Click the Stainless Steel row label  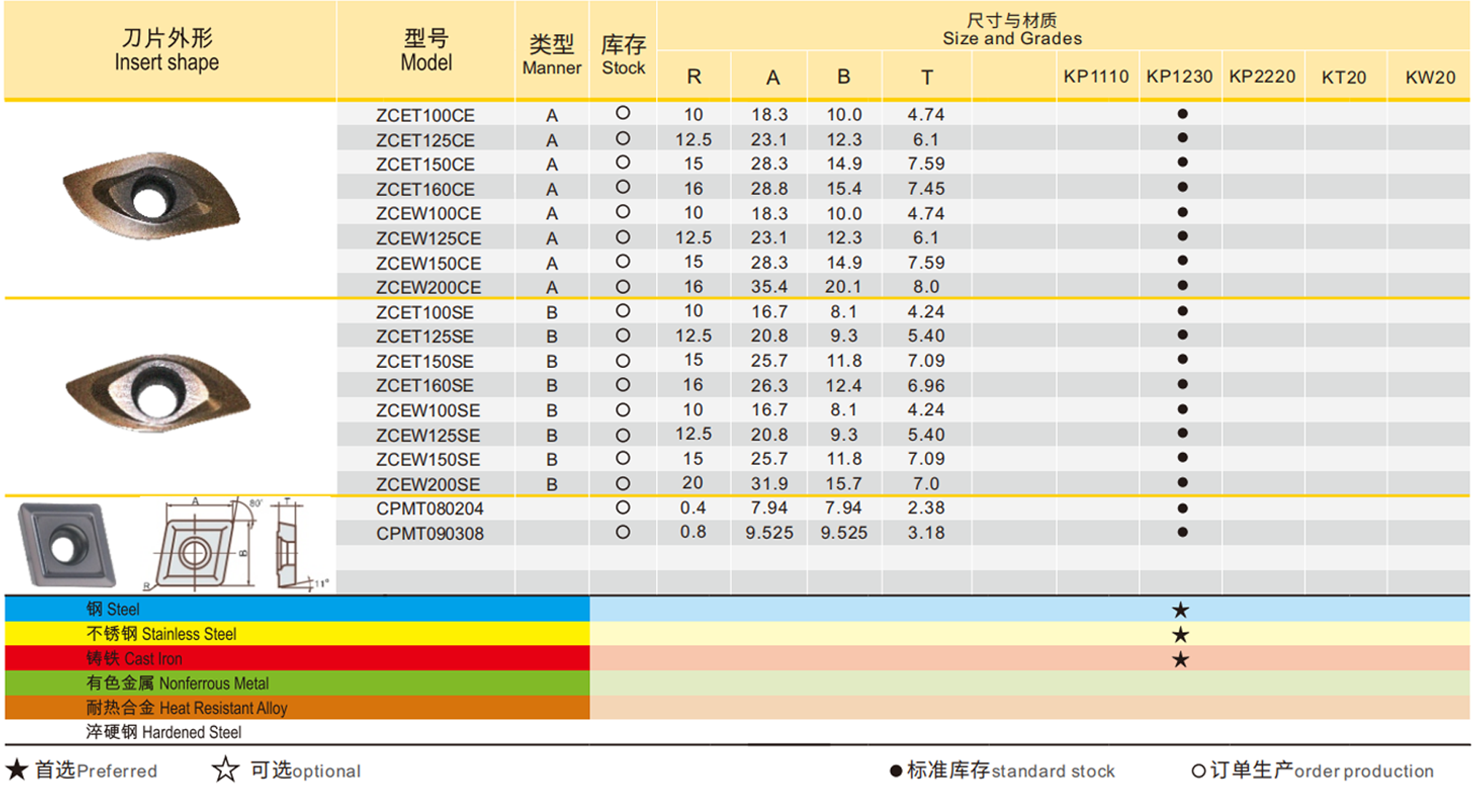163,634
